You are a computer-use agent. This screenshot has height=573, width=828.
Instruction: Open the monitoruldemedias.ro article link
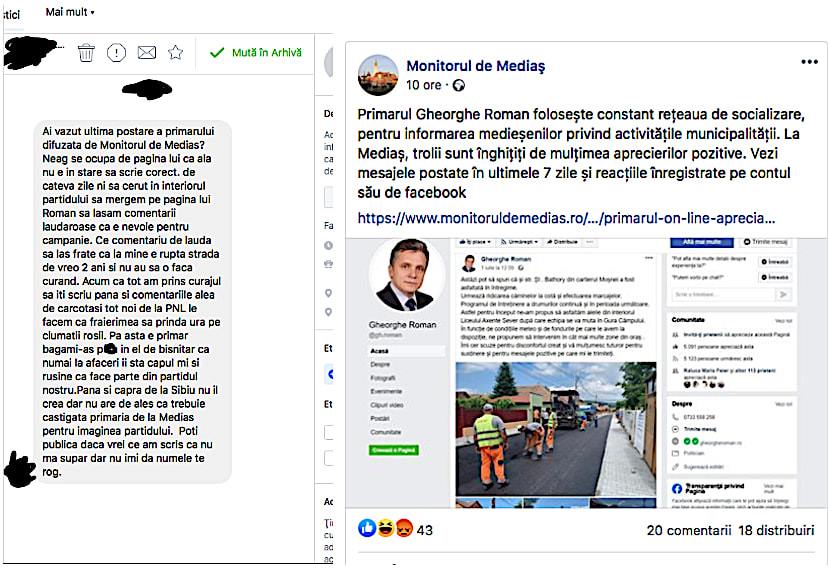click(x=566, y=218)
